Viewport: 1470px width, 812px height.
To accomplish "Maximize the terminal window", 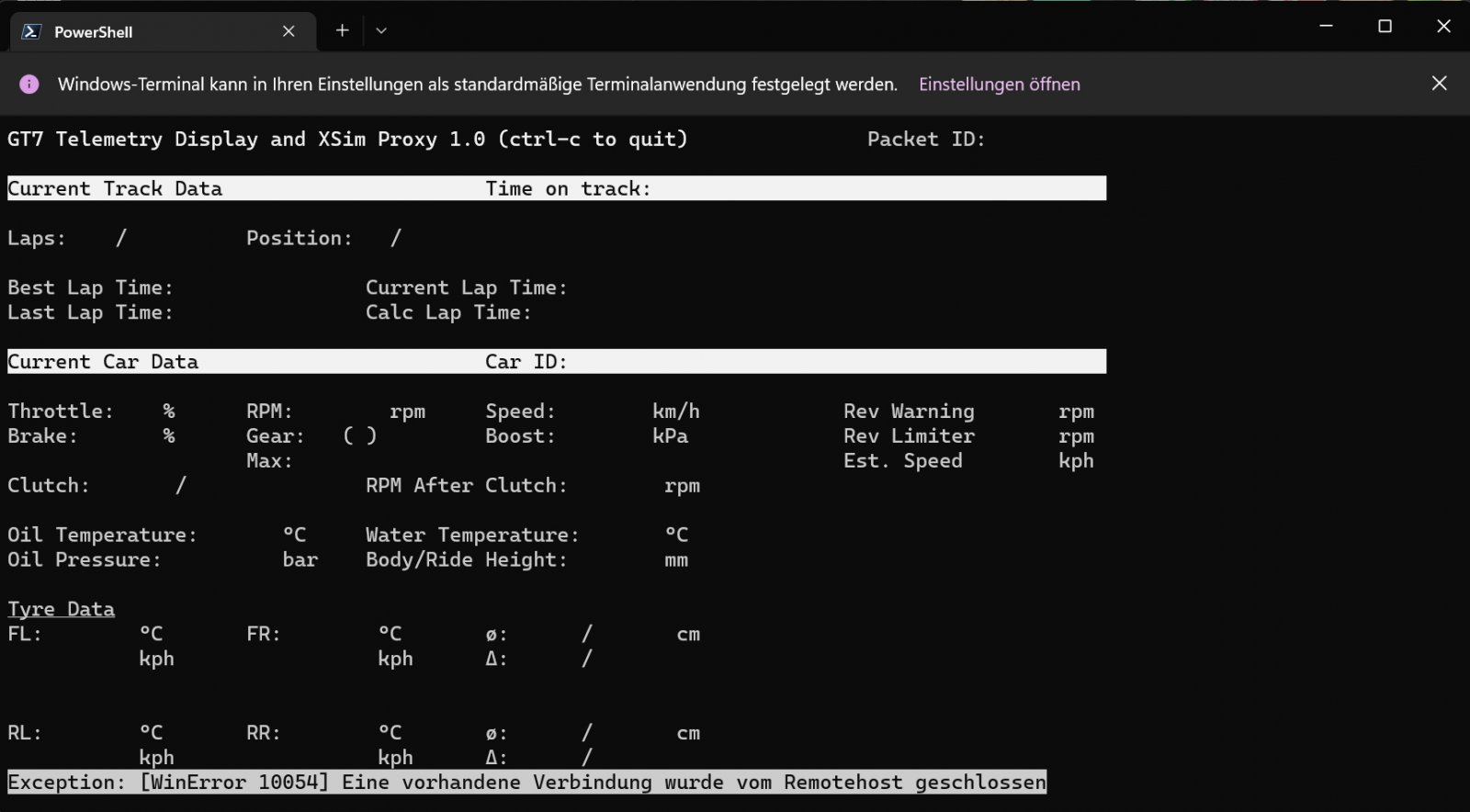I will click(1385, 26).
